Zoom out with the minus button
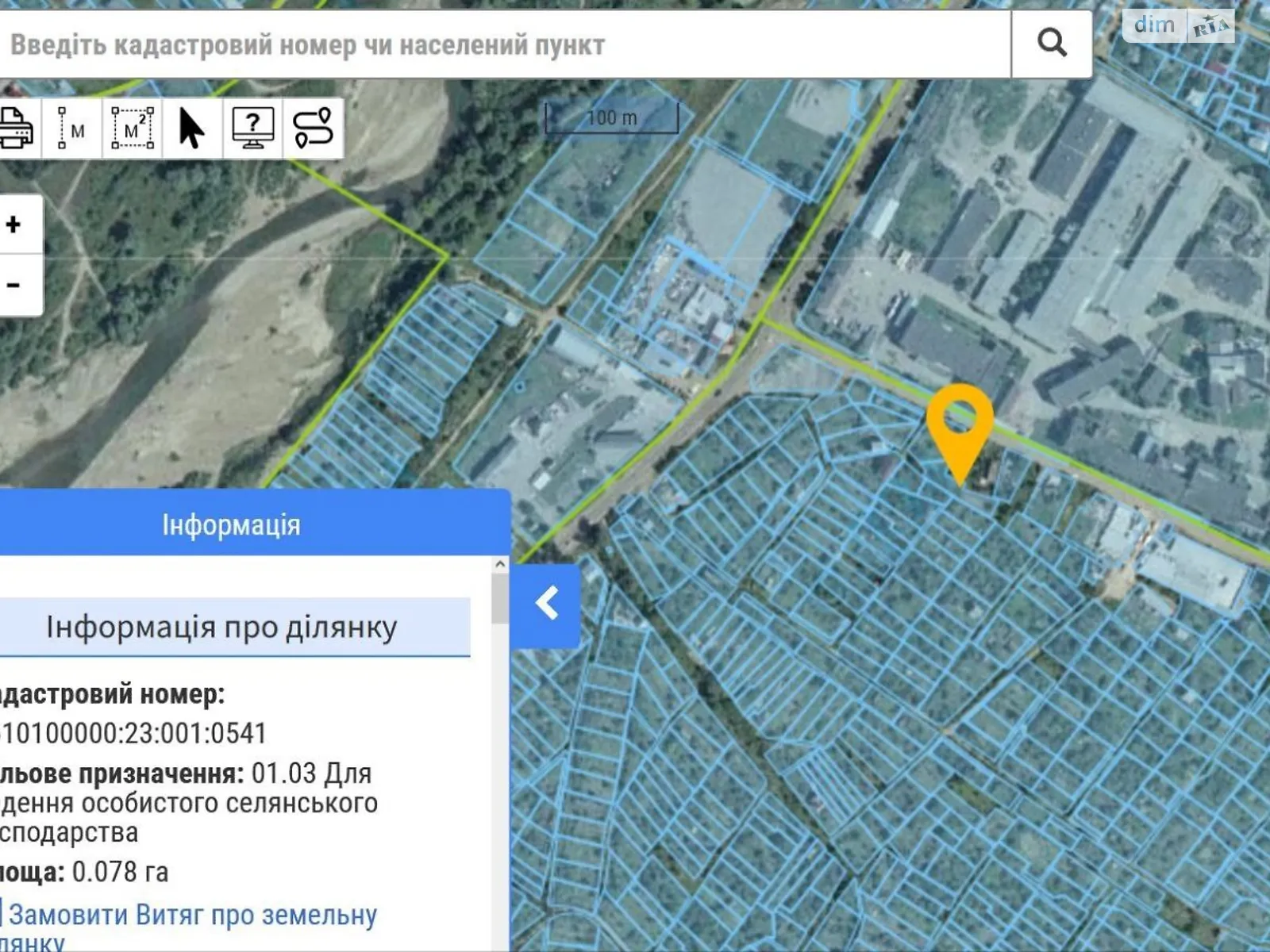Screen dimensions: 1270x952 [14, 286]
